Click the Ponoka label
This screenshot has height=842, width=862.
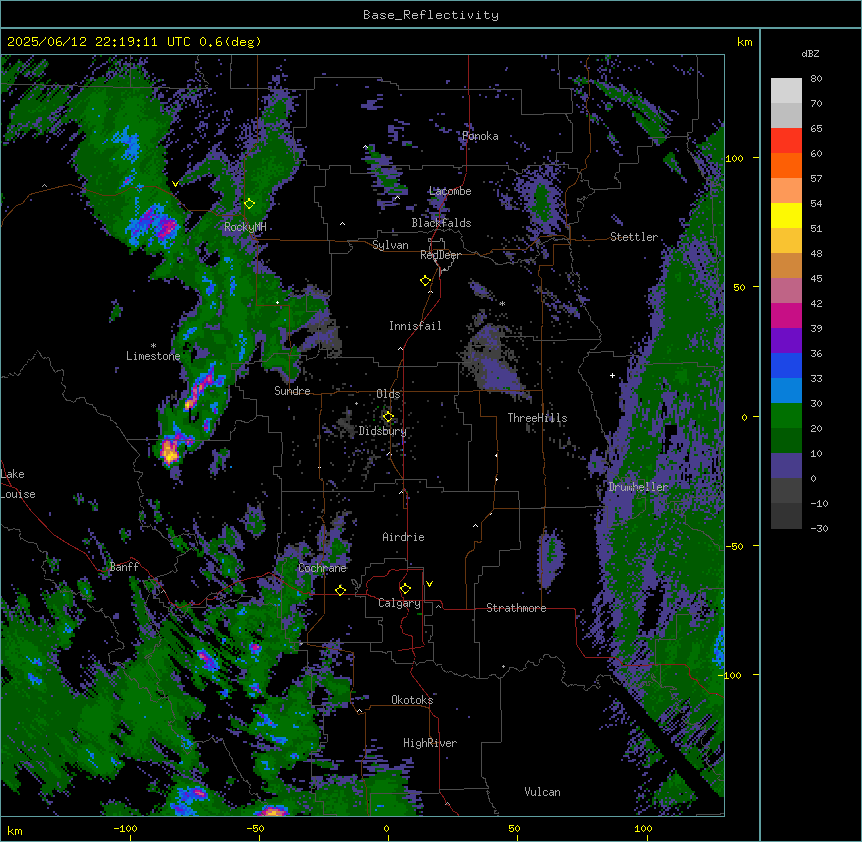point(480,136)
